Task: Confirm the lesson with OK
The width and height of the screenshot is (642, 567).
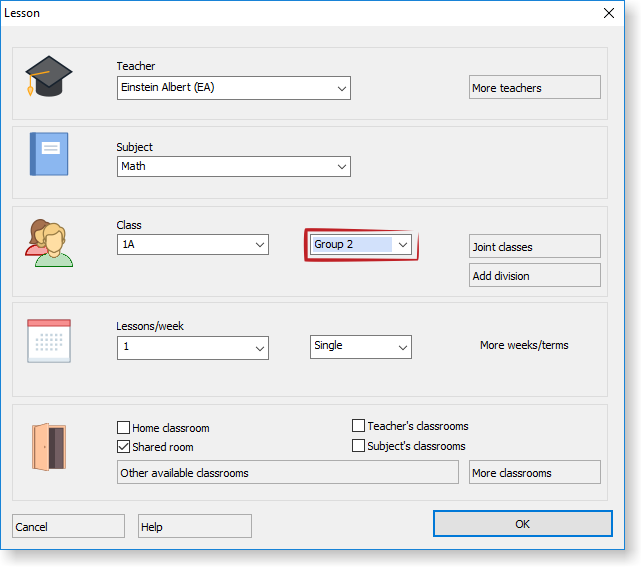Action: 522,524
